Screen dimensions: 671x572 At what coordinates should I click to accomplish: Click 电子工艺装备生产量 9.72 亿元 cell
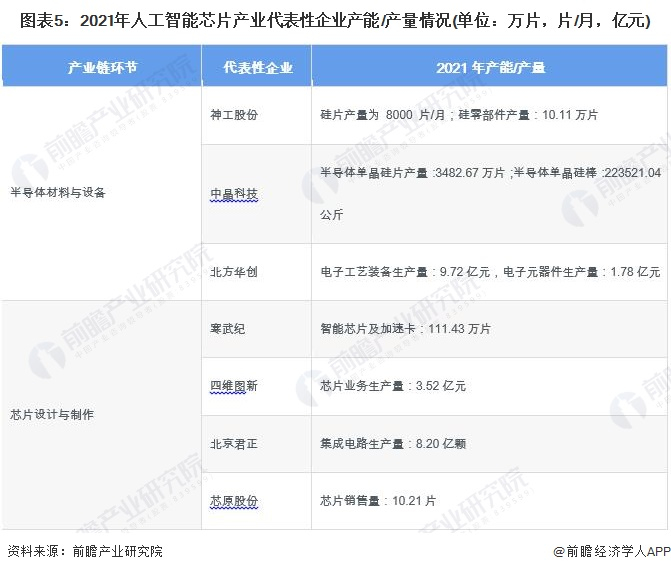click(490, 272)
